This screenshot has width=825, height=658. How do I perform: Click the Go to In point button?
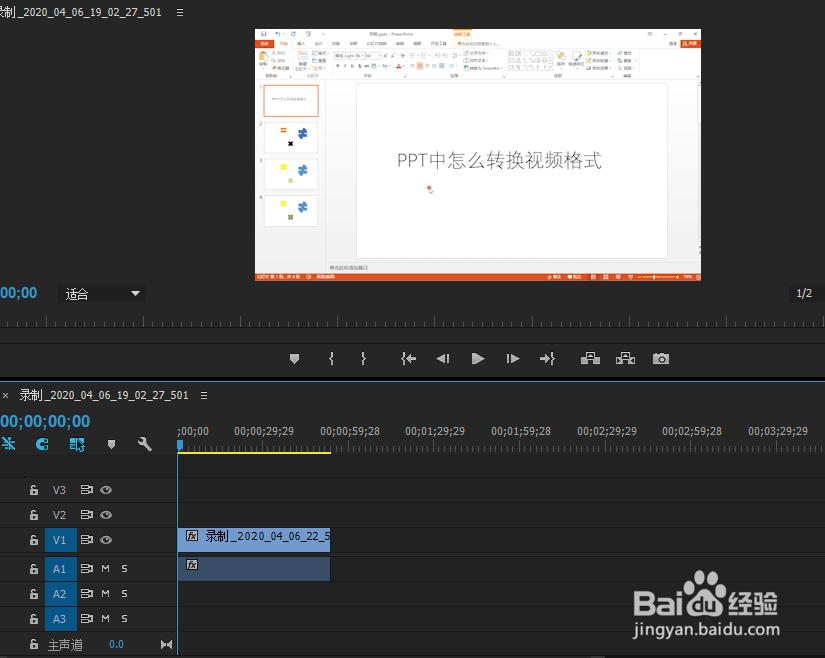(408, 359)
